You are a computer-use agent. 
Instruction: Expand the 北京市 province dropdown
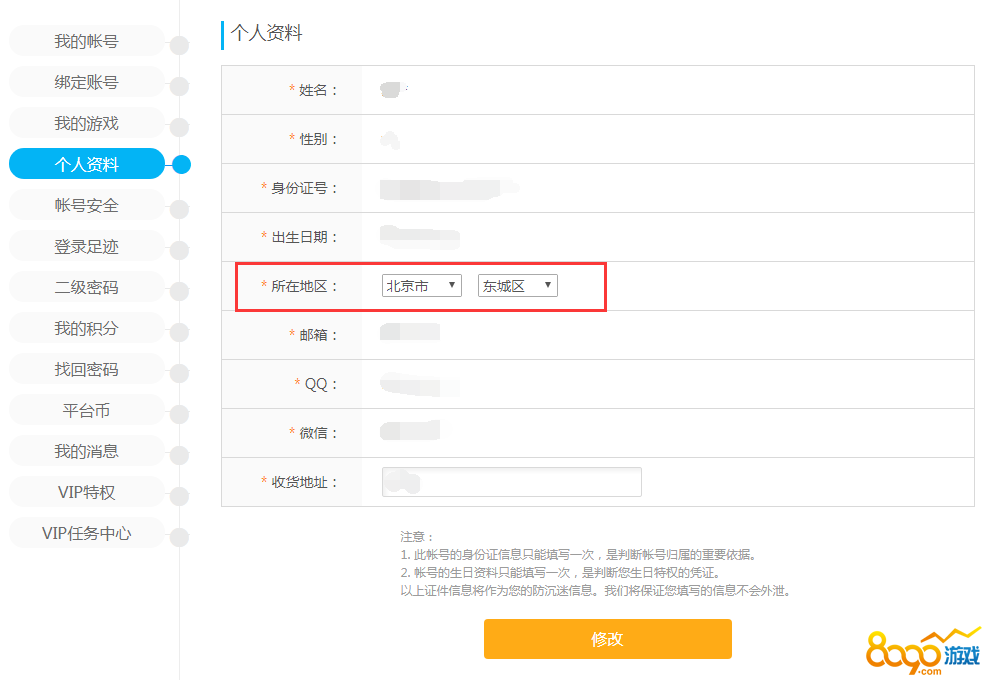click(x=422, y=286)
